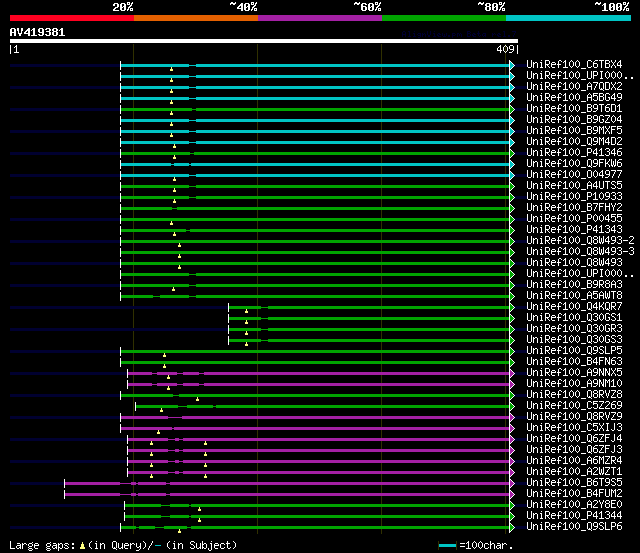The height and width of the screenshot is (553, 640).
Task: Click UniRef100_Q6ZFJ3 label
Action: 574,450
